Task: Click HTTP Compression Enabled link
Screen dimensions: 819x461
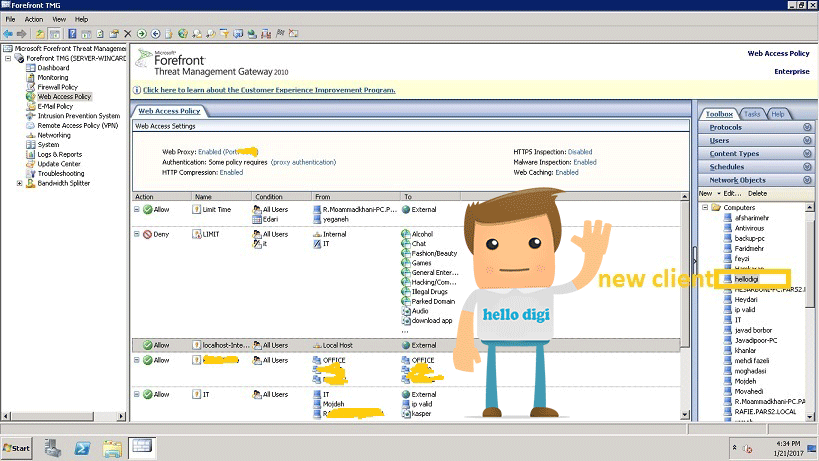Action: pos(231,172)
